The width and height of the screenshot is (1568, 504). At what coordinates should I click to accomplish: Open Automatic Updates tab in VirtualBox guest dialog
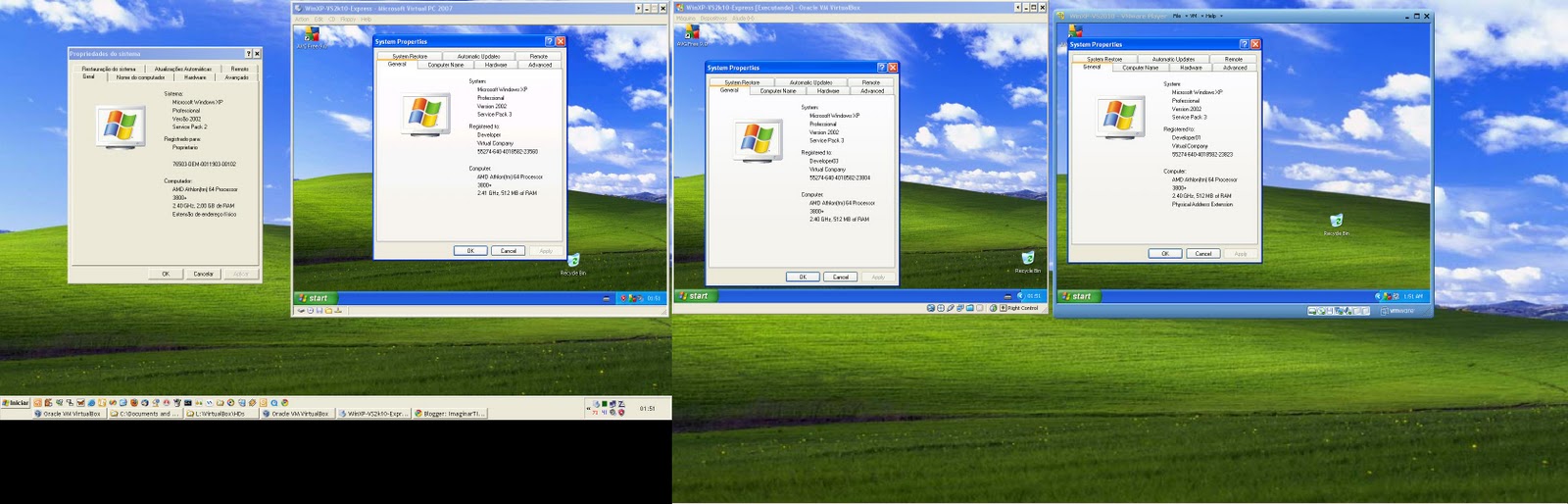(811, 82)
